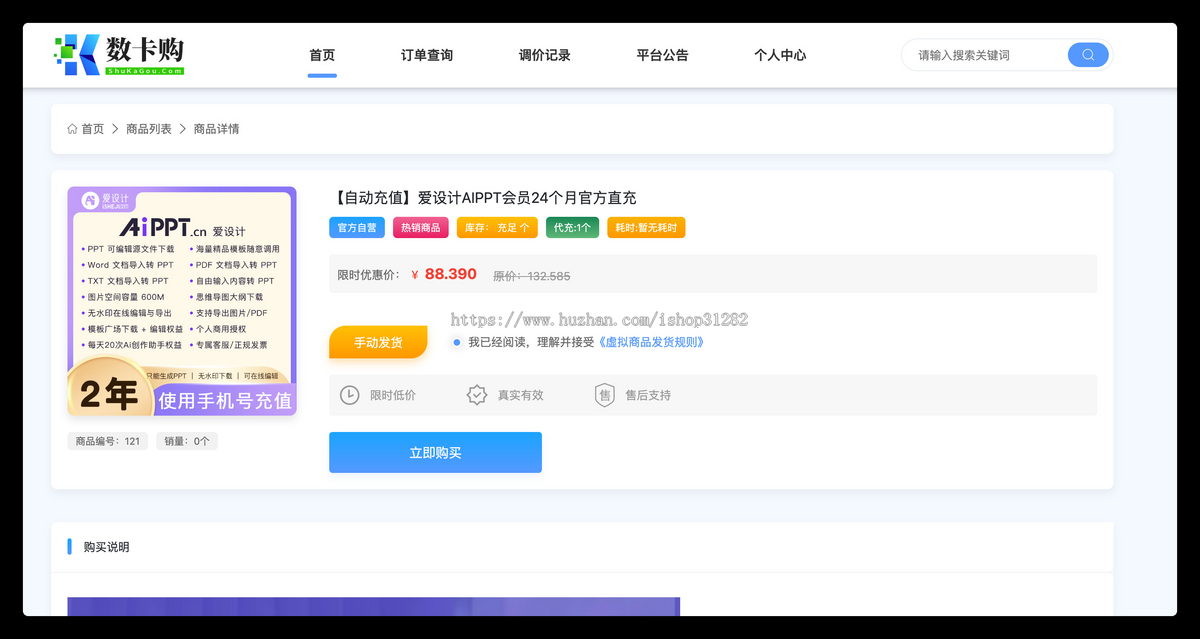Toggle the 我已经阅读 agreement radio button
This screenshot has height=639, width=1200.
point(457,342)
